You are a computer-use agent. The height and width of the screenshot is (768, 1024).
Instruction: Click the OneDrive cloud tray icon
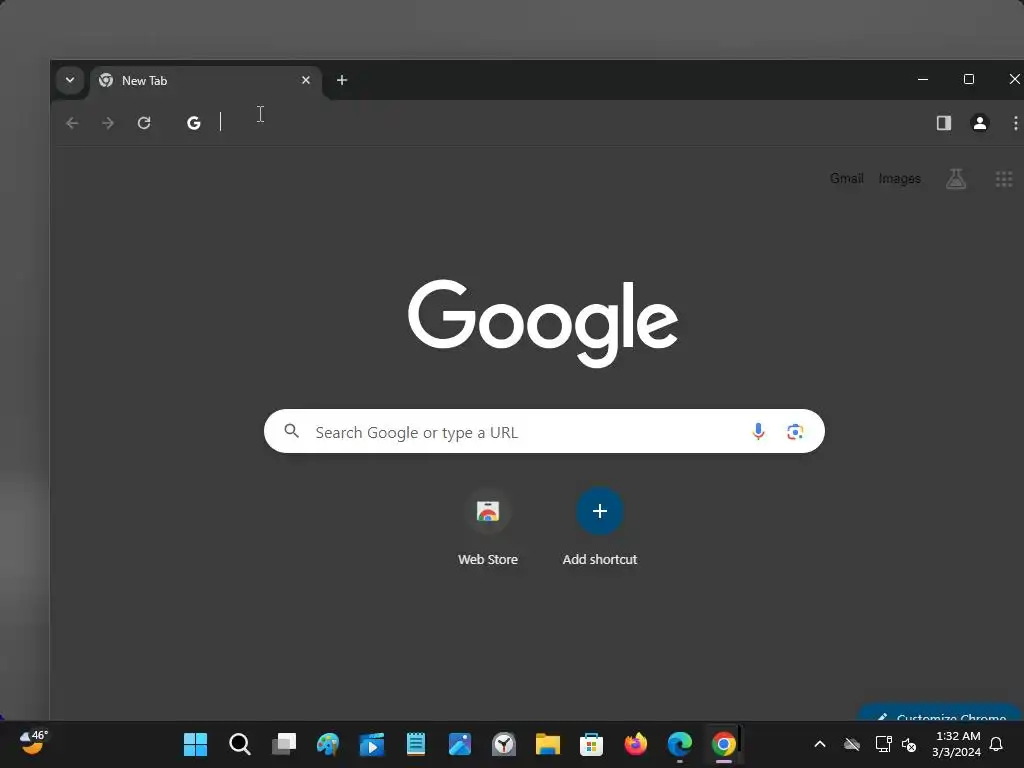coord(852,744)
